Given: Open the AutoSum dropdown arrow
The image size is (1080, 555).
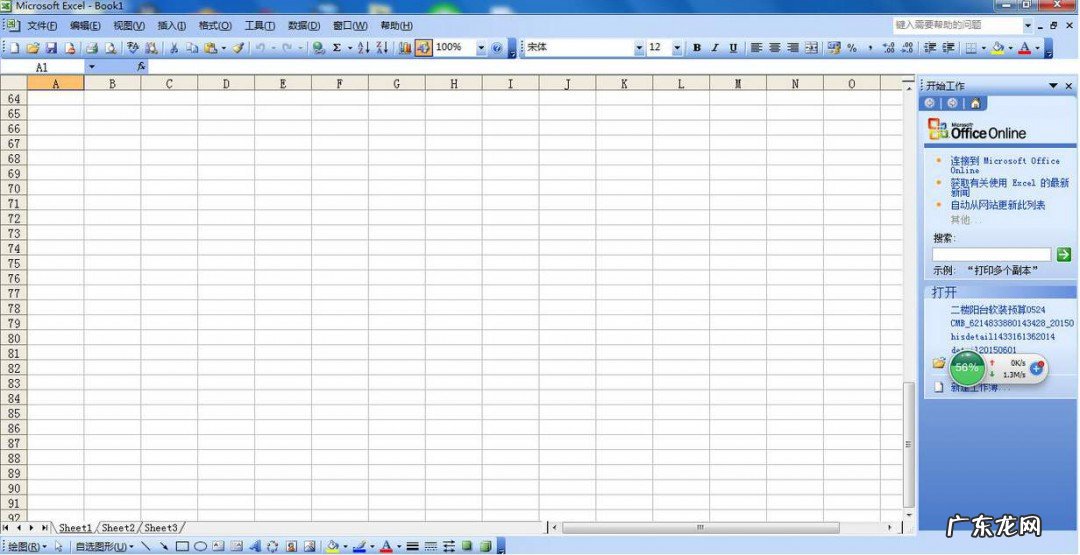Looking at the screenshot, I should point(349,48).
